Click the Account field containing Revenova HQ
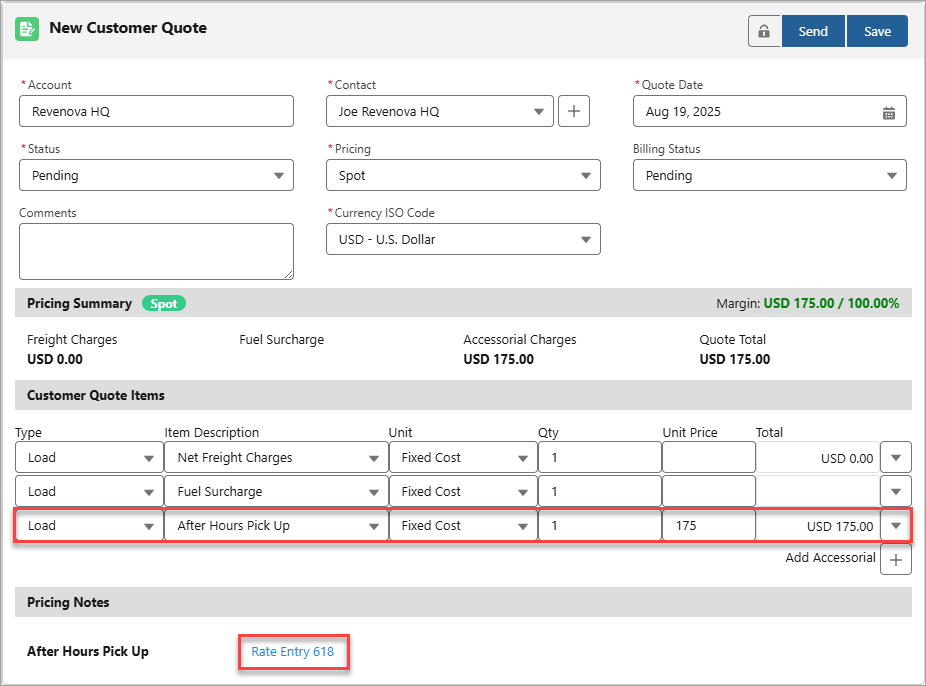926x686 pixels. [x=156, y=111]
